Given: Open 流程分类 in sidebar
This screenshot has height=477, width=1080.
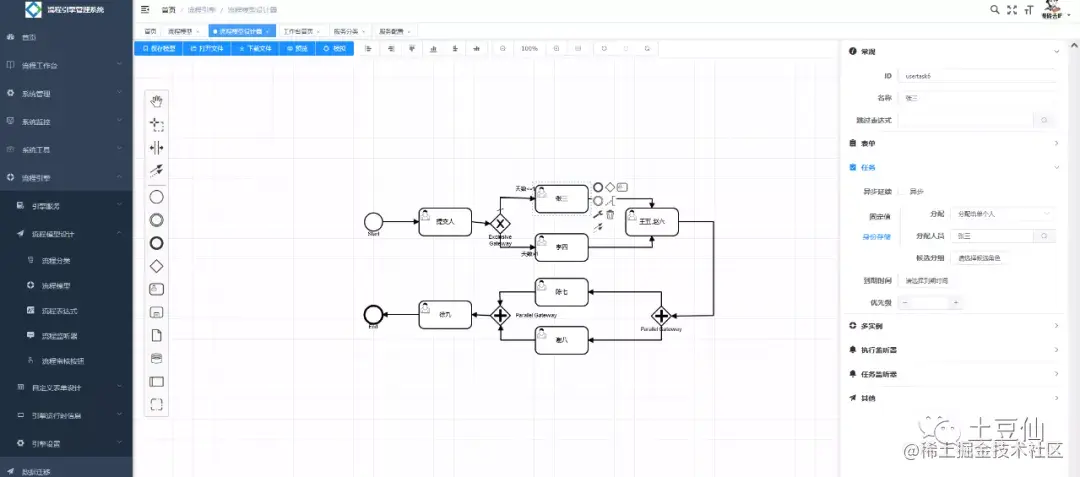Looking at the screenshot, I should click(x=66, y=261).
